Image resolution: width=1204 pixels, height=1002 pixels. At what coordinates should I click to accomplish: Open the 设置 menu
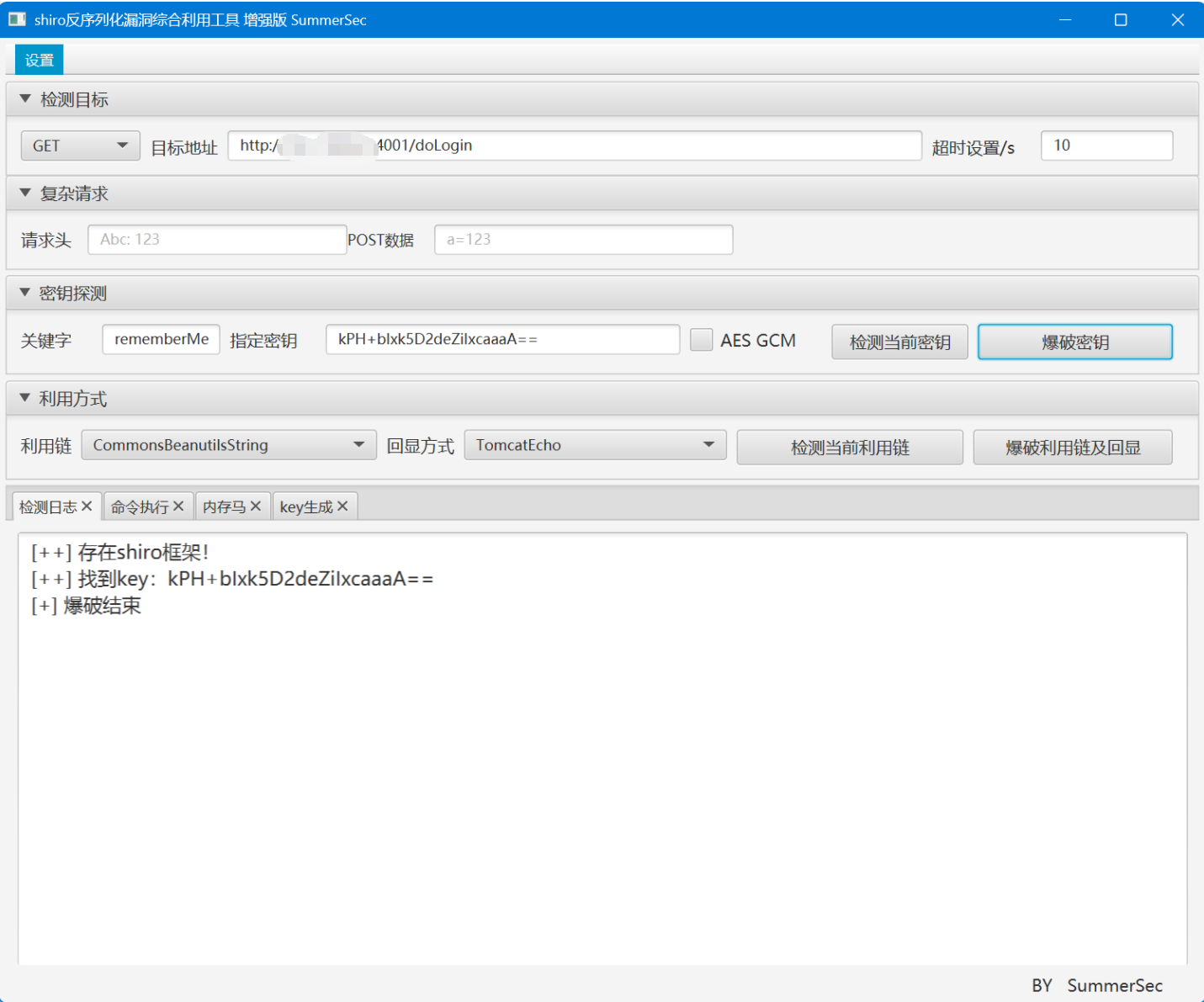[40, 60]
